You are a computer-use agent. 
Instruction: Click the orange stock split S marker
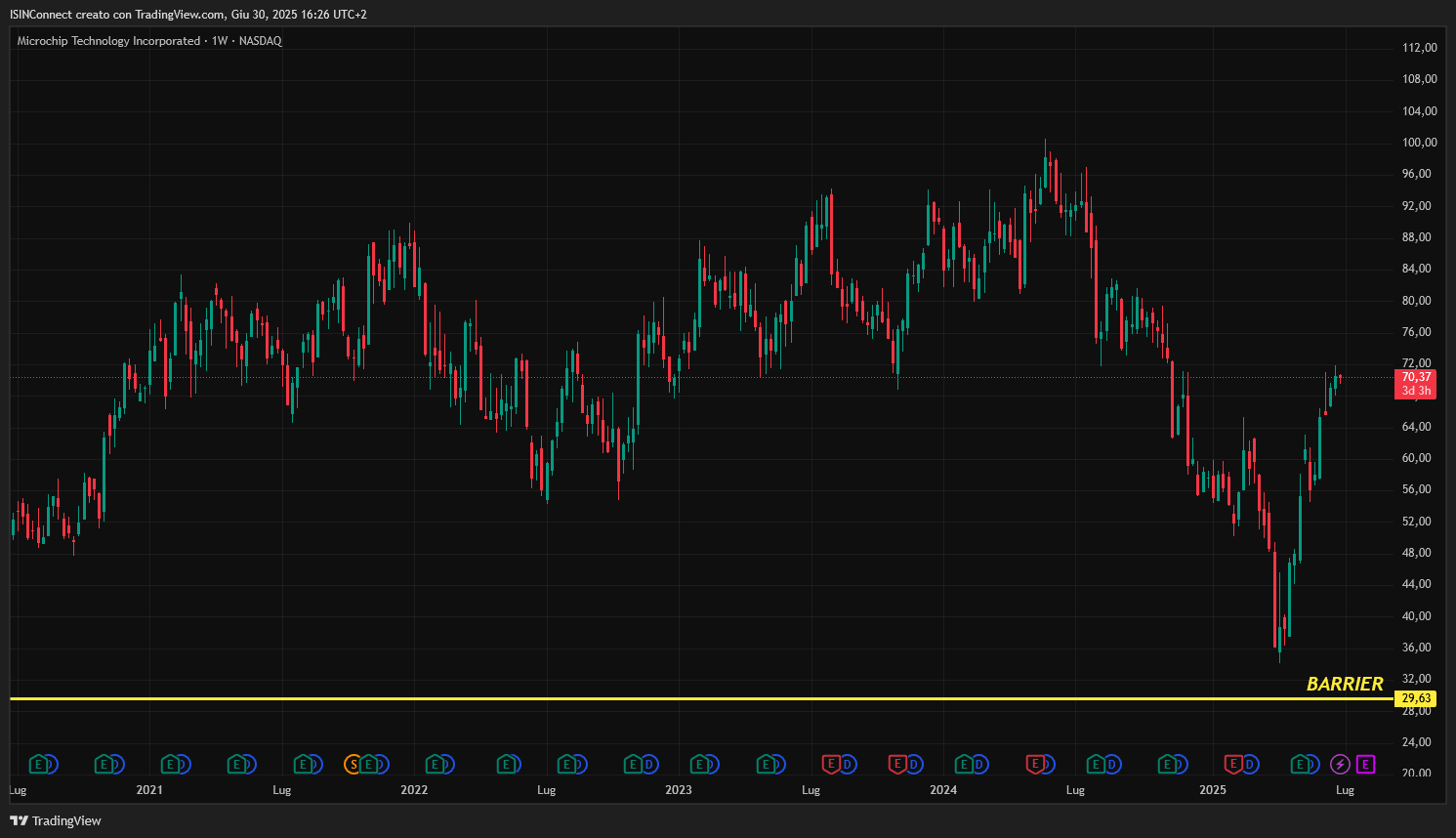pyautogui.click(x=353, y=764)
